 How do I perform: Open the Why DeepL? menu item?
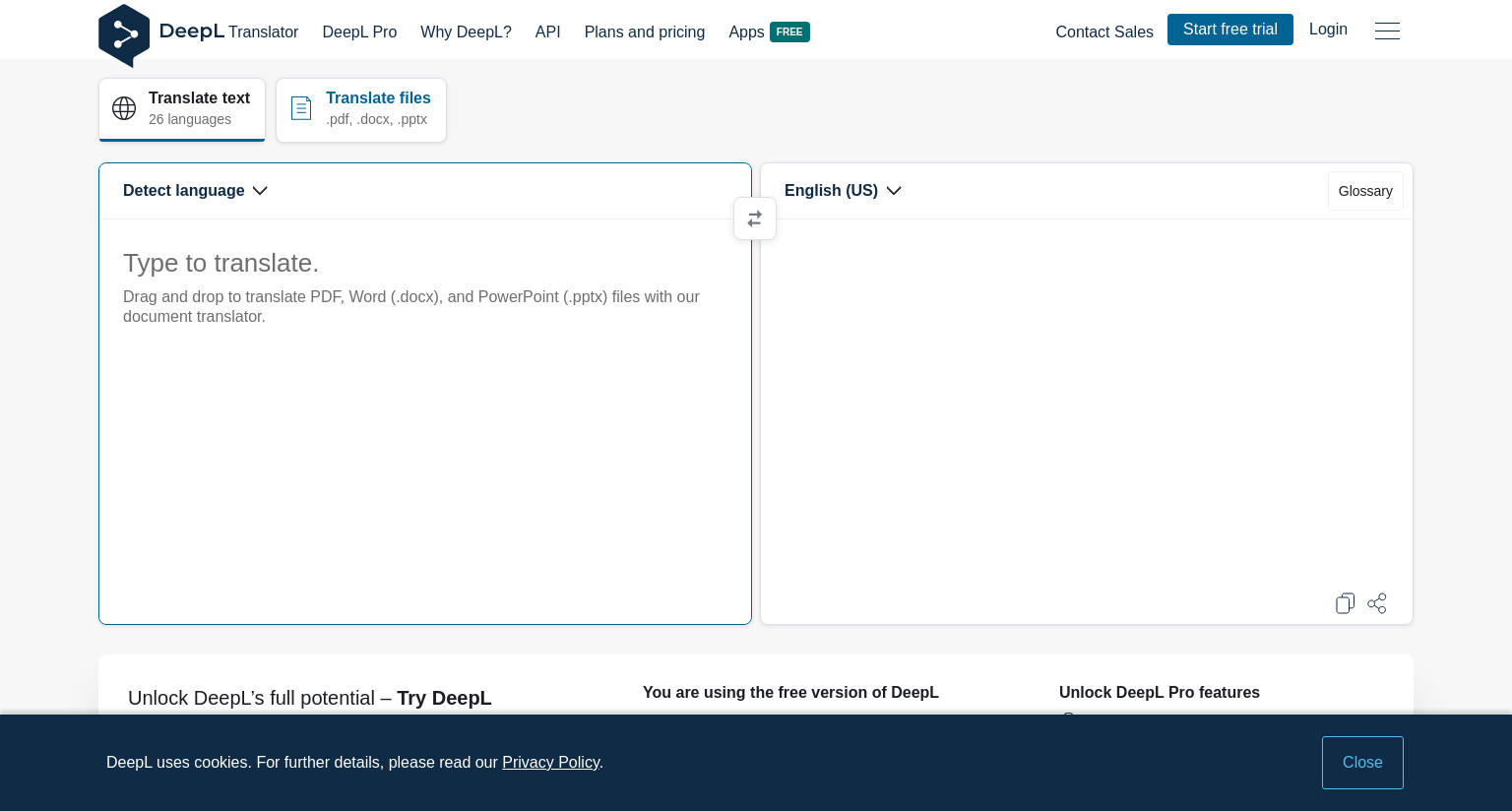[466, 31]
